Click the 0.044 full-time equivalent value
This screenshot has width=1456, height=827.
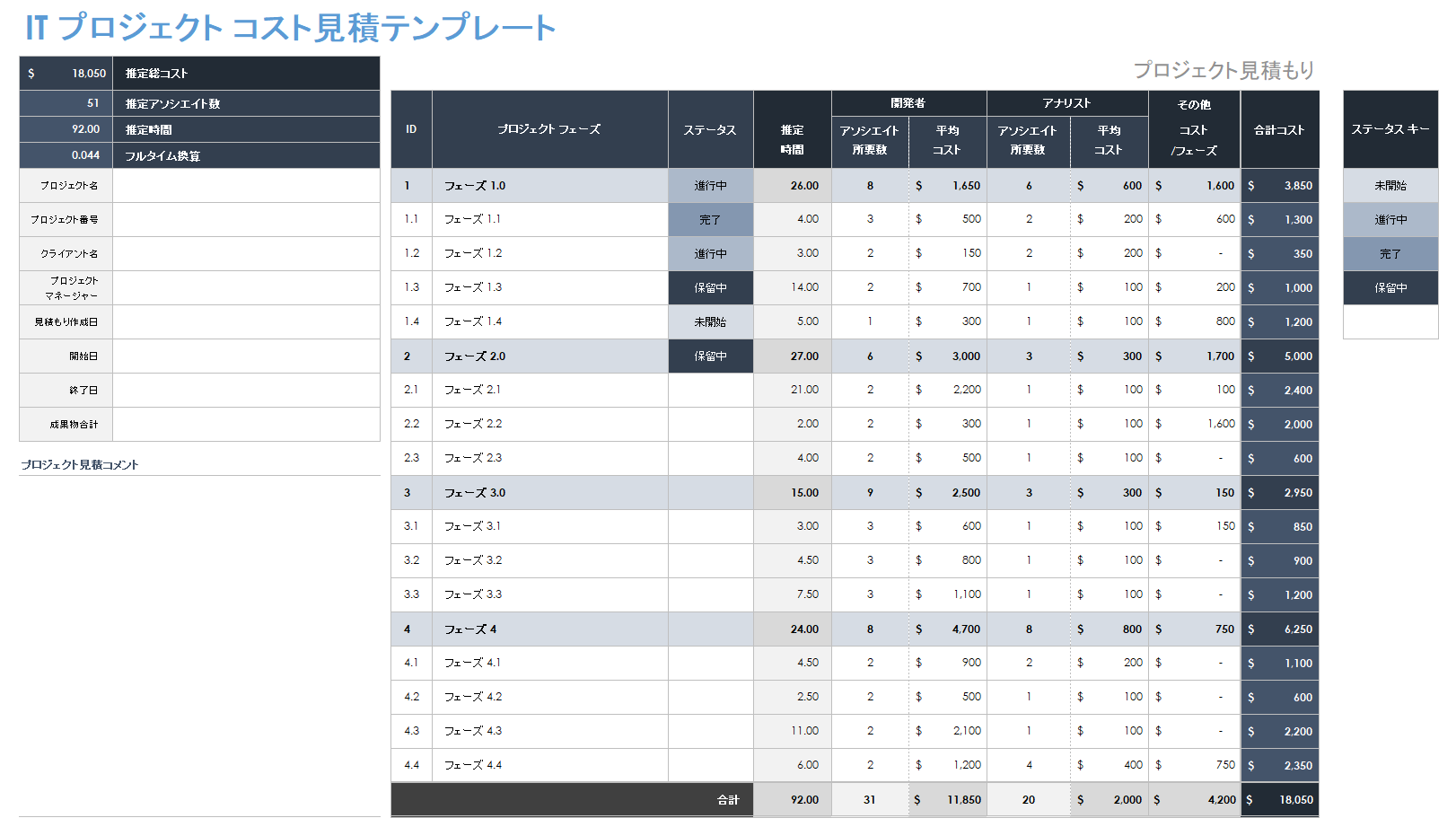66,155
